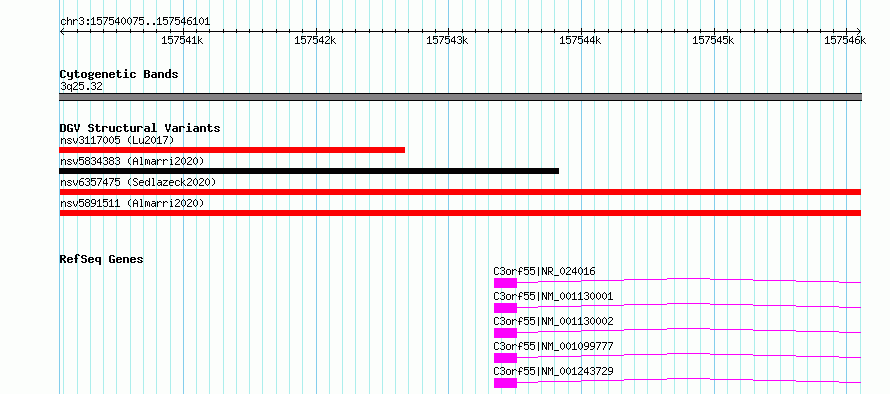
Task: Open the nsv5891511 (Almarri2020) variant label
Action: pos(132,203)
